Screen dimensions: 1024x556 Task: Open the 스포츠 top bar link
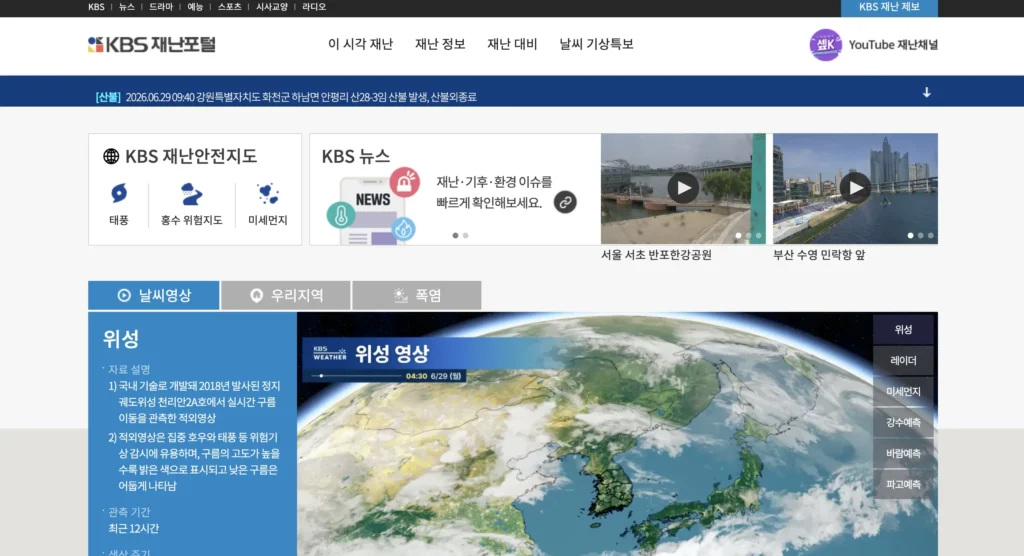[x=229, y=7]
